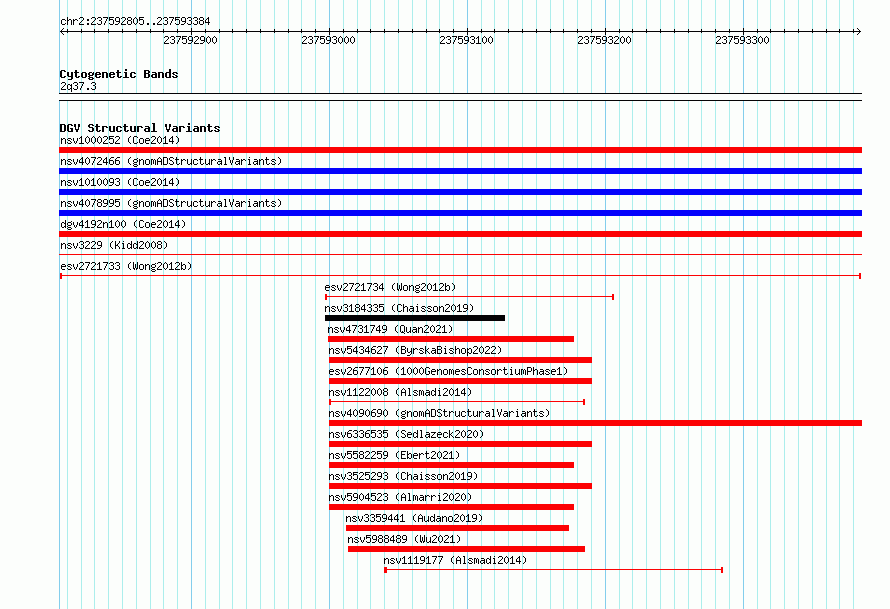The height and width of the screenshot is (609, 890).
Task: Click nsv1119177 (Alsmadi2014) label
Action: pos(455,560)
